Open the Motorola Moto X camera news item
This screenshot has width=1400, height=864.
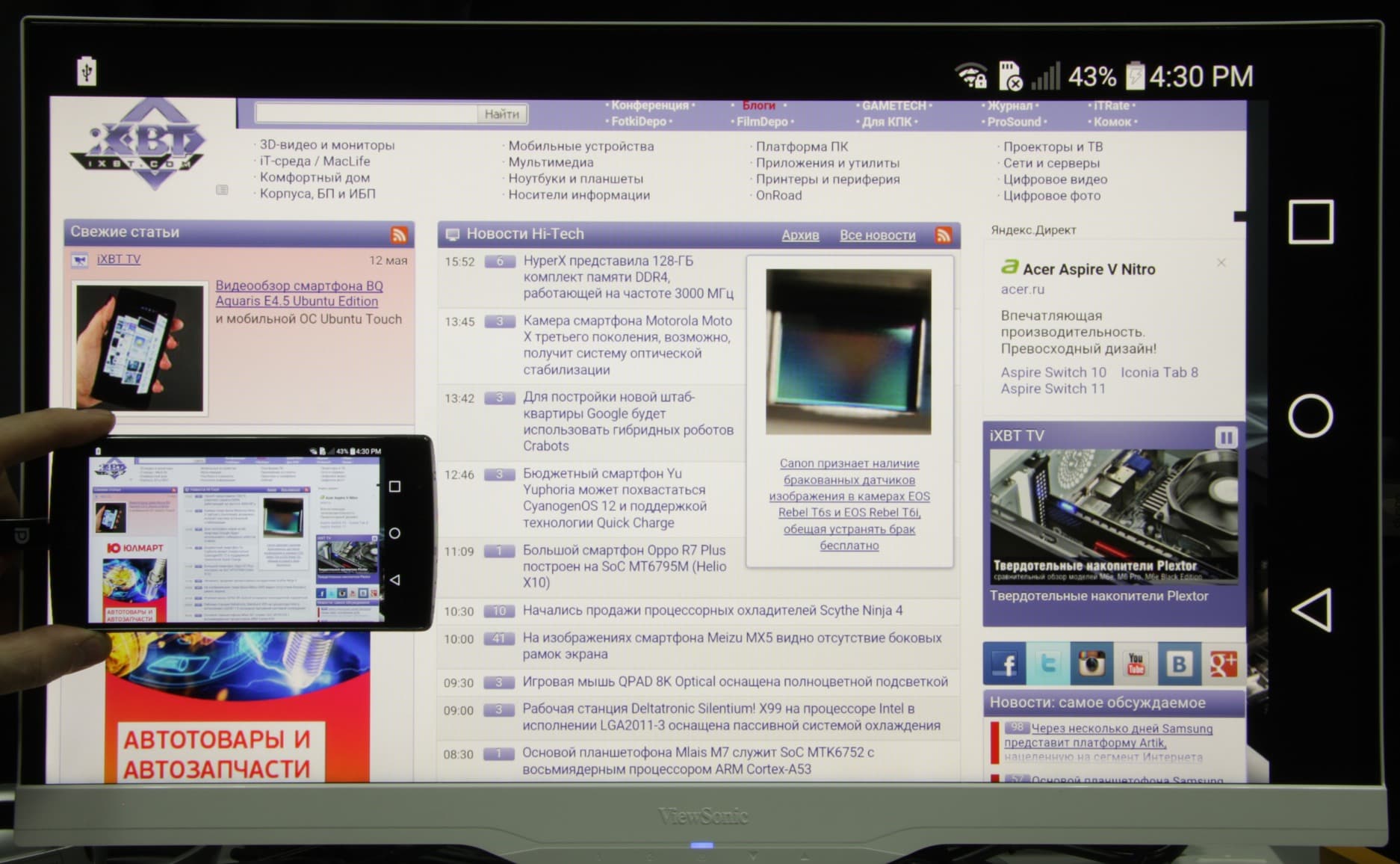(x=628, y=345)
